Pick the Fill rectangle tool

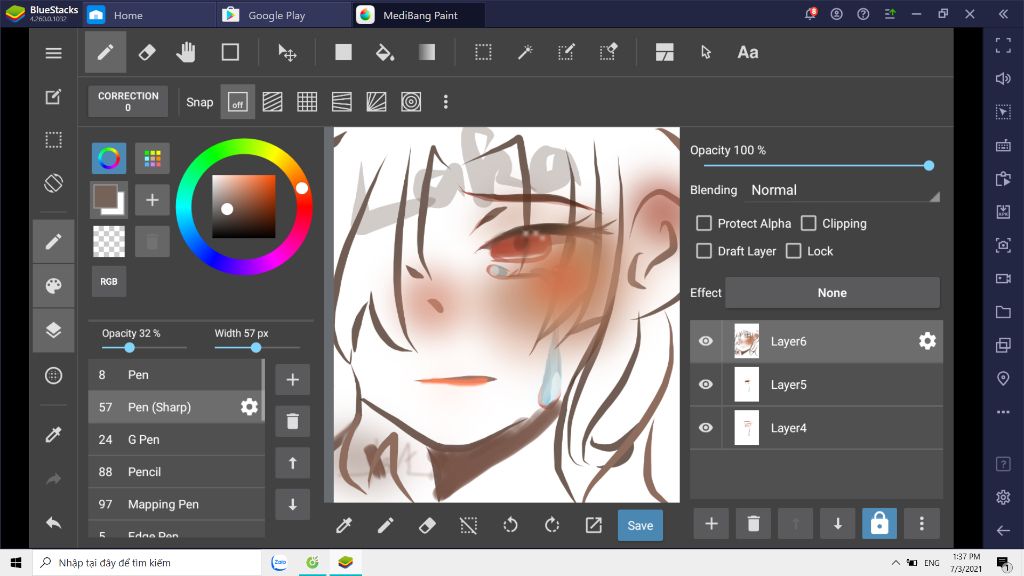coord(344,52)
